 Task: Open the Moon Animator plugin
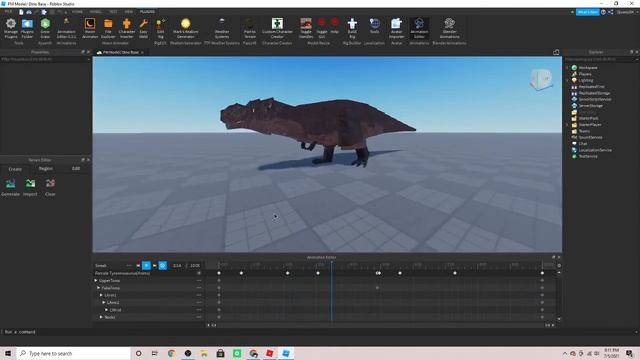(90, 28)
